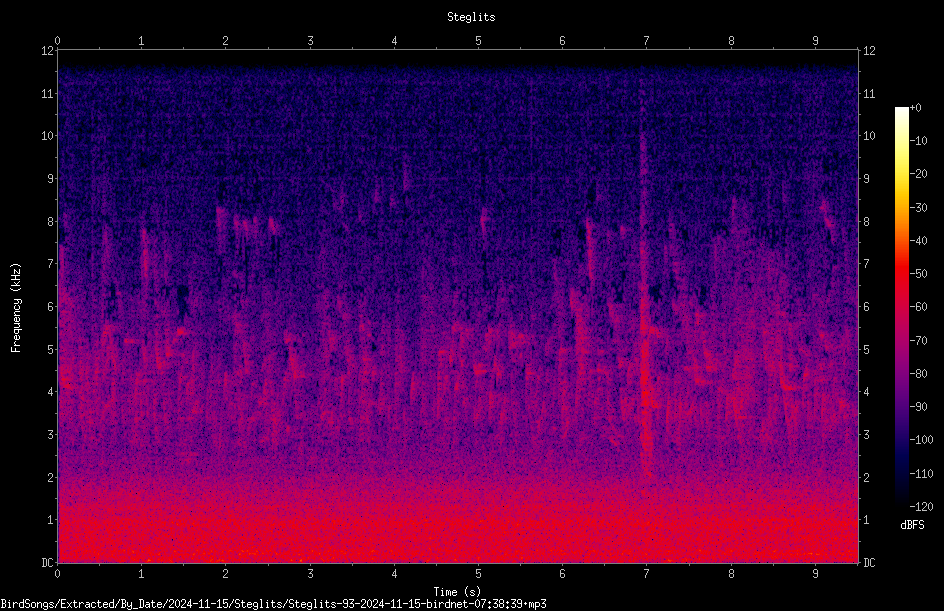
Task: Click the dBFS unit label under color bar
Action: click(912, 525)
